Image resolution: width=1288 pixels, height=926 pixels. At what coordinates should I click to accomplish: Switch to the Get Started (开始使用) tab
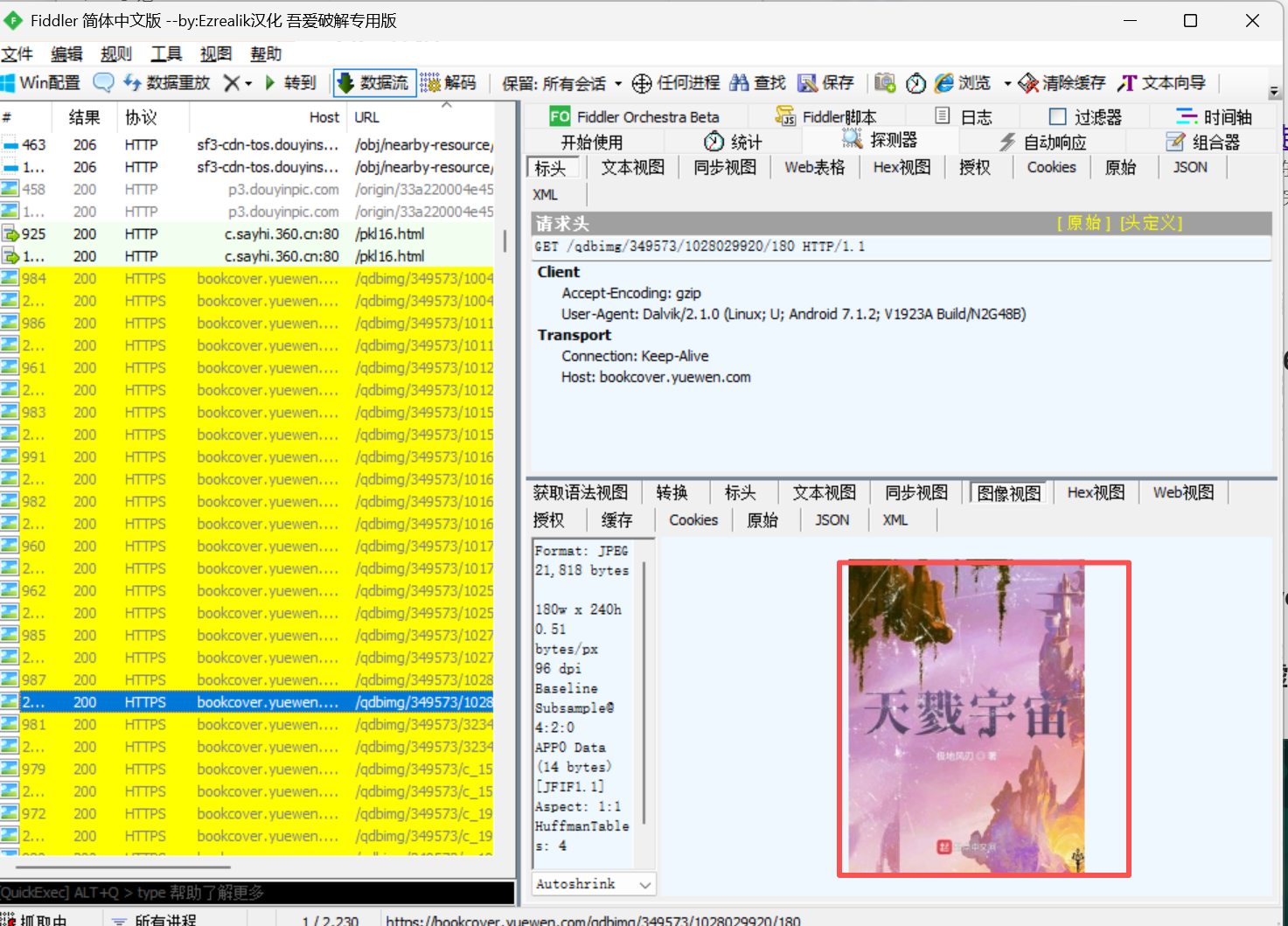pyautogui.click(x=592, y=142)
